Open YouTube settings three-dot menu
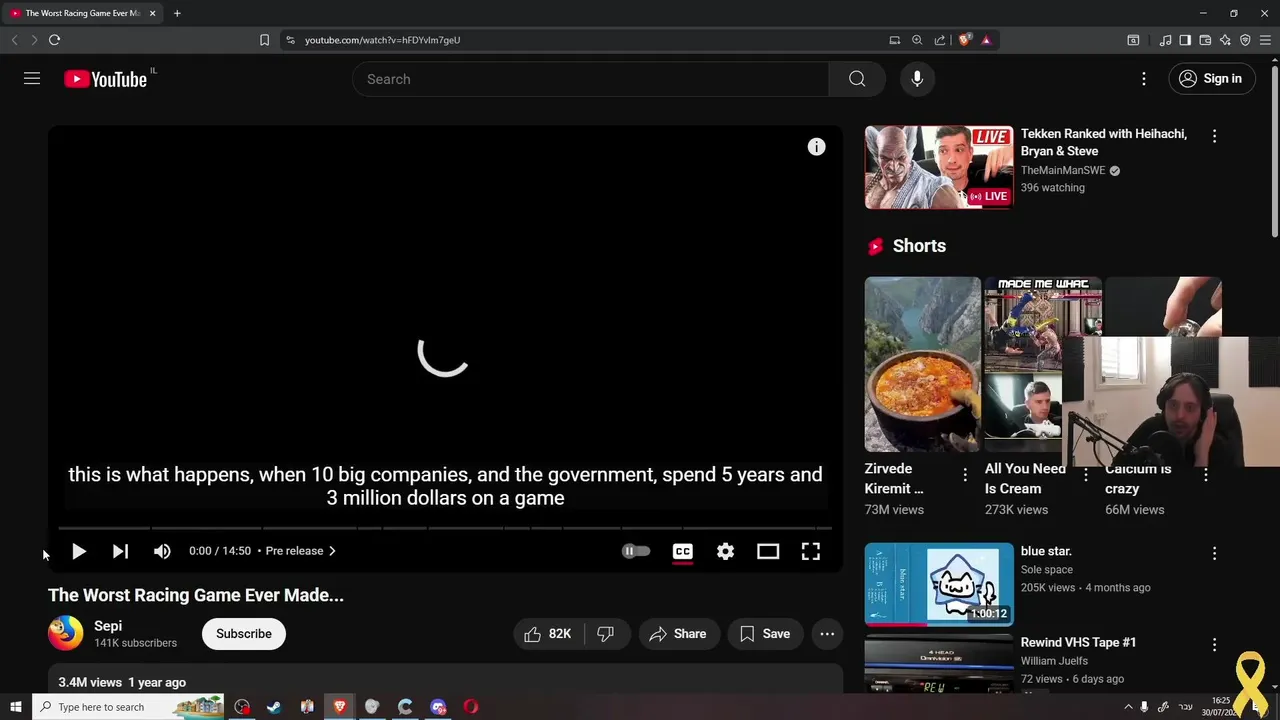Viewport: 1280px width, 720px height. click(1144, 79)
